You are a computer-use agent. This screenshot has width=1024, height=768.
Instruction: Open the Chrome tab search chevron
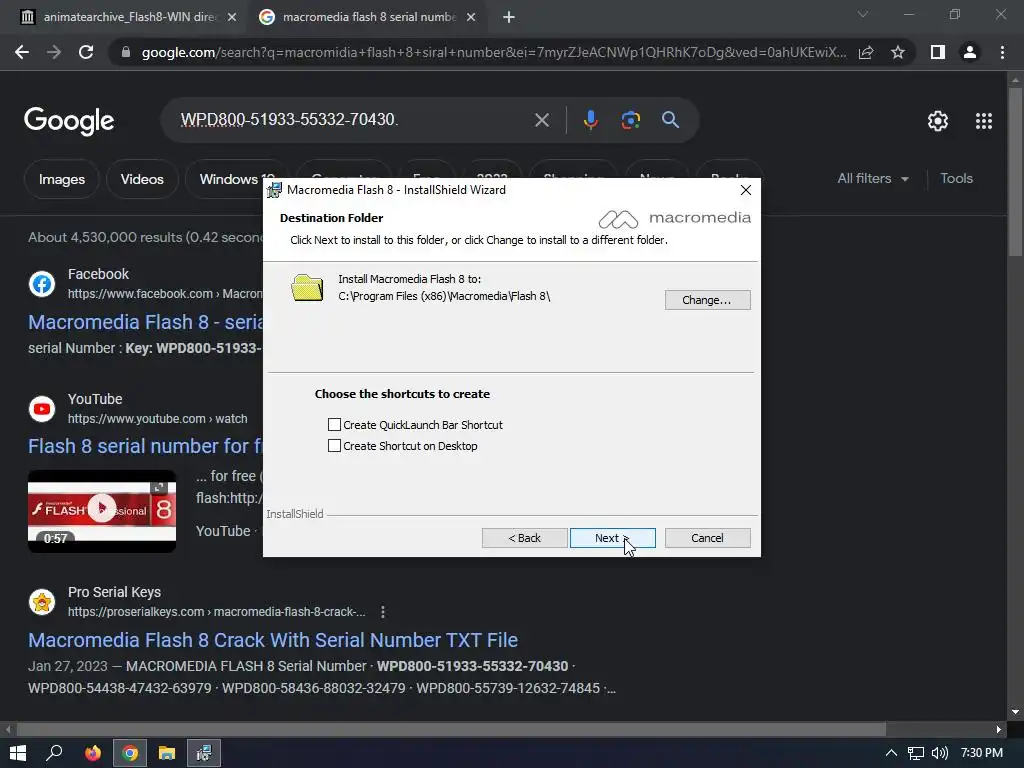click(863, 14)
